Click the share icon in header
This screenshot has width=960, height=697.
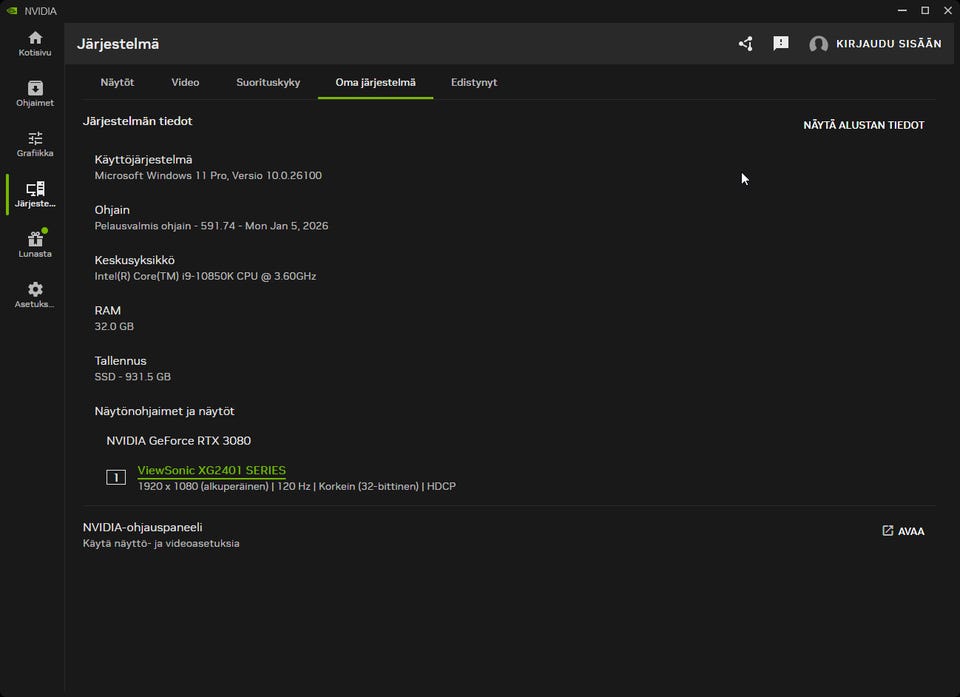745,43
